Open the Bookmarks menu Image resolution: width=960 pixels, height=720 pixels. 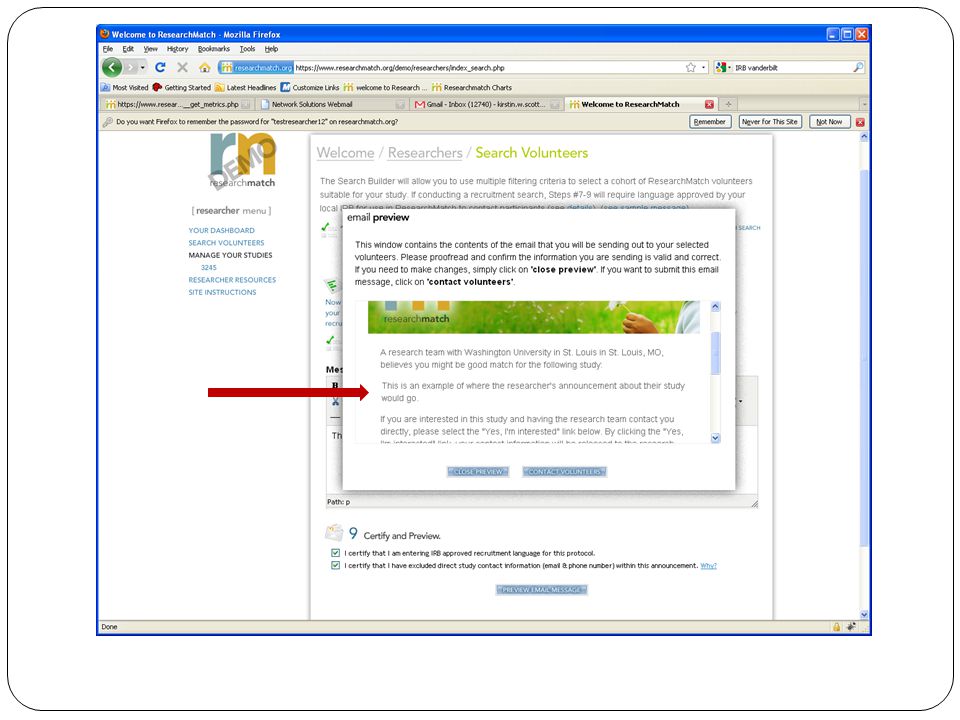pos(214,49)
